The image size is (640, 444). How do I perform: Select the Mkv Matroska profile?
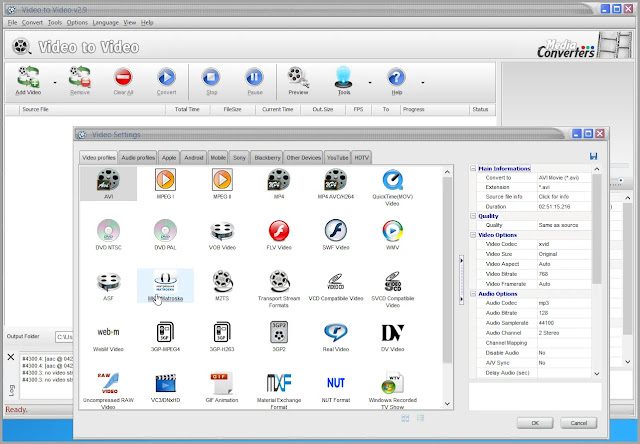(165, 286)
